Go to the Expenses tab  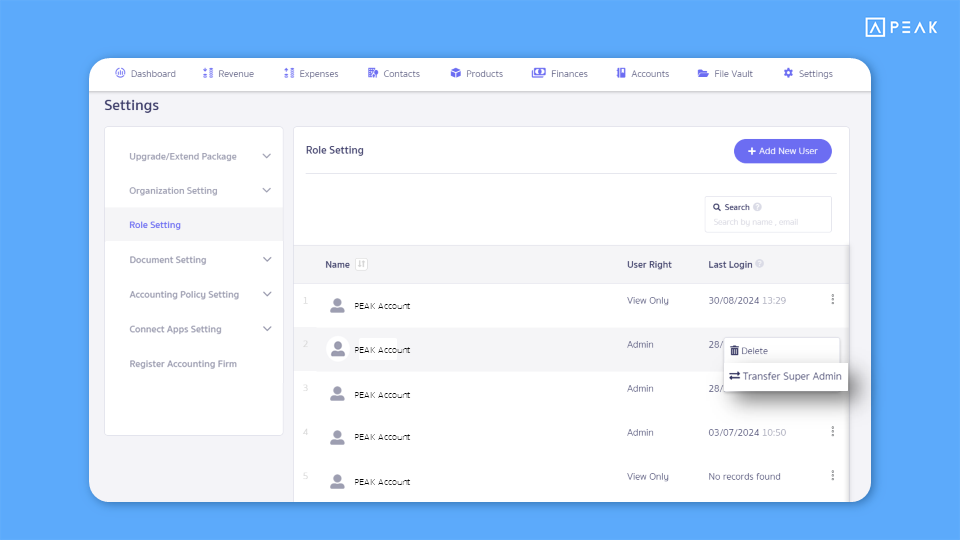311,73
